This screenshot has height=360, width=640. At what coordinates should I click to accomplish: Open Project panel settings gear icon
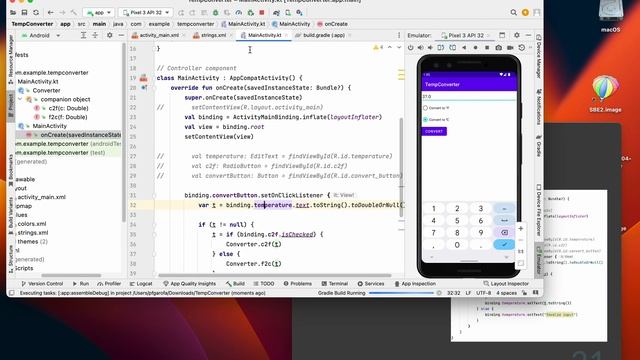pyautogui.click(x=109, y=36)
